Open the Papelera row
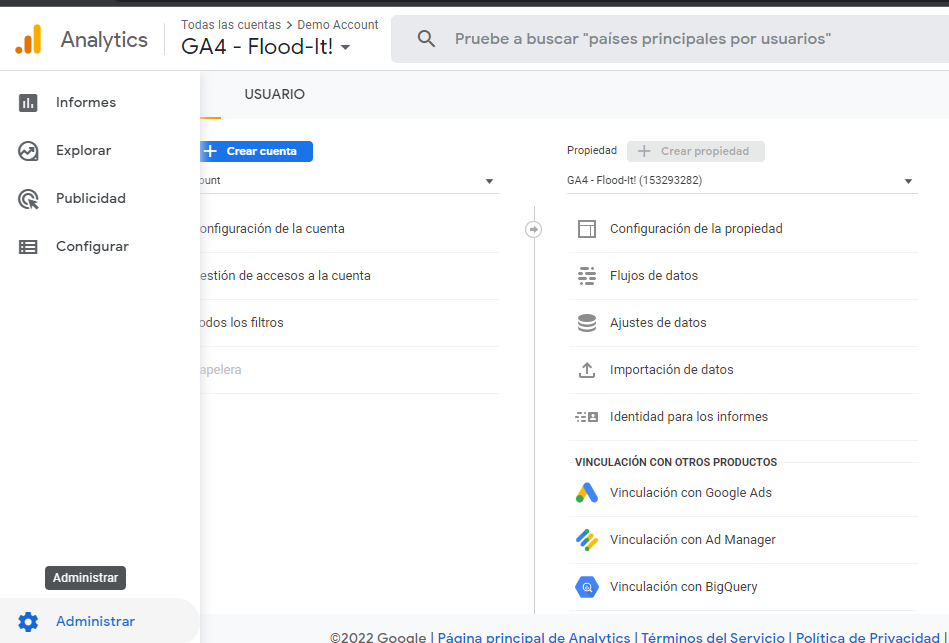 coord(349,370)
